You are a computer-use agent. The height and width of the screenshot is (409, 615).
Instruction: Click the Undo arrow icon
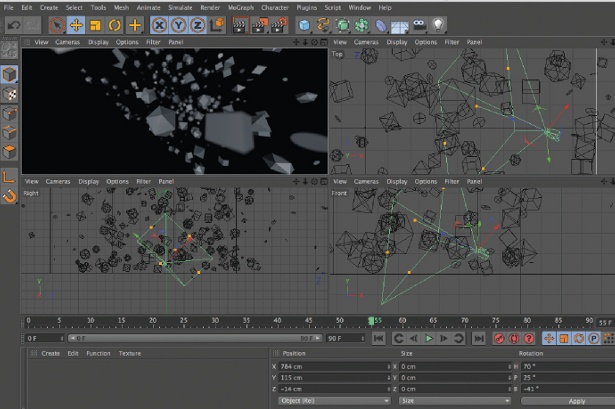pos(15,24)
